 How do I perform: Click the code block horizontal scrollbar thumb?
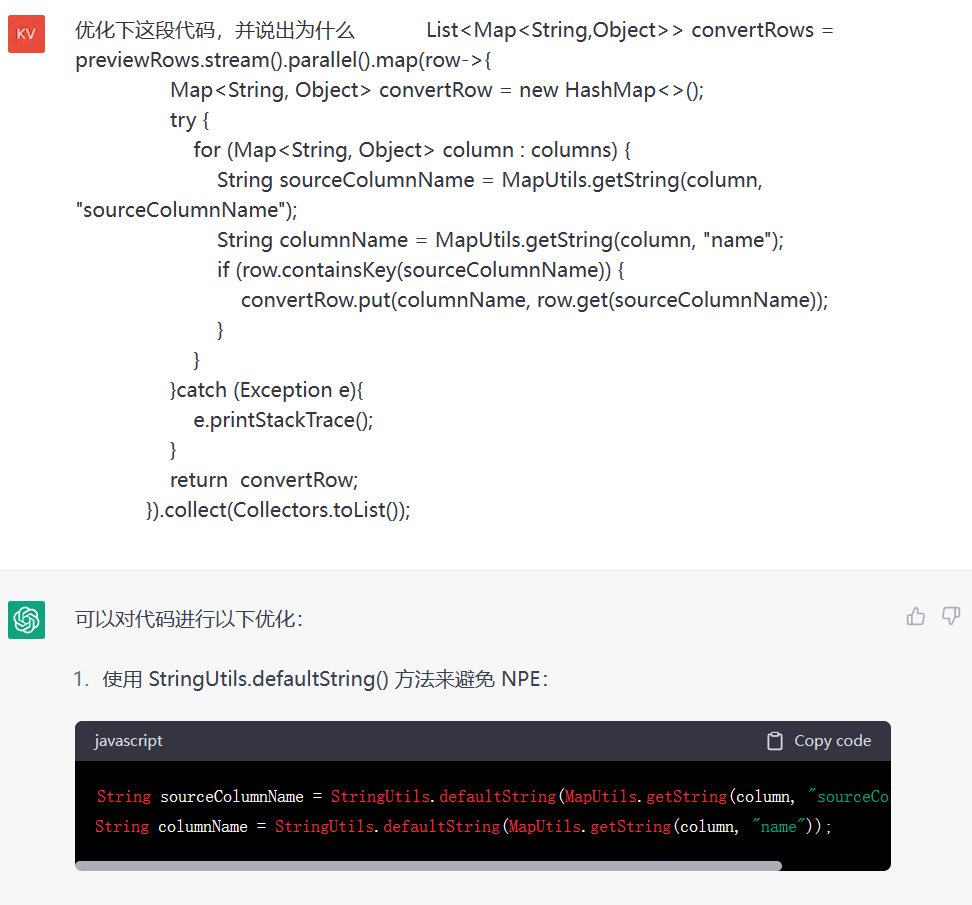coord(428,866)
